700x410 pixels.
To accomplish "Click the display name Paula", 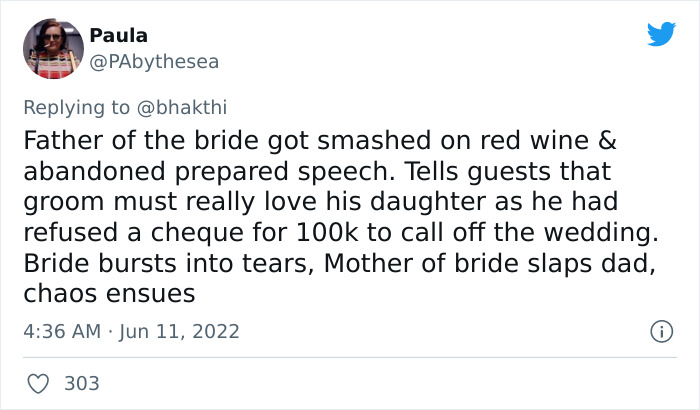I will [118, 35].
